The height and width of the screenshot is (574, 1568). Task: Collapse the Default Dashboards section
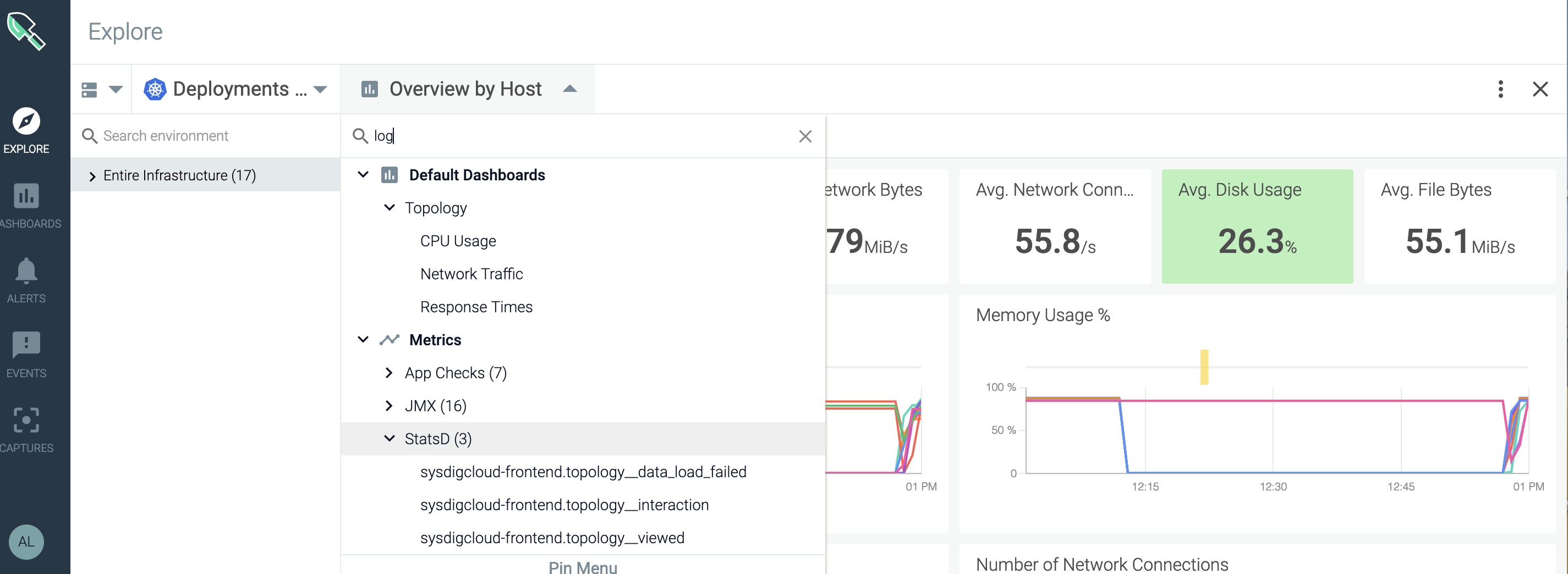click(x=363, y=175)
